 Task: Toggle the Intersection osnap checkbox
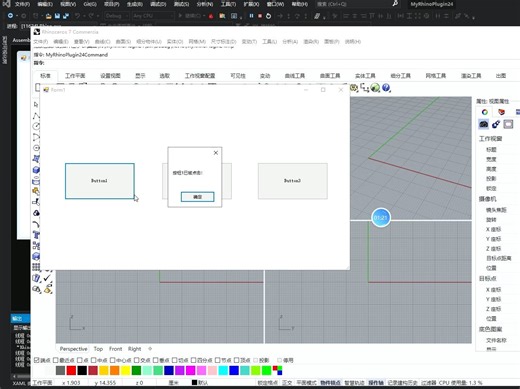coord(137,360)
